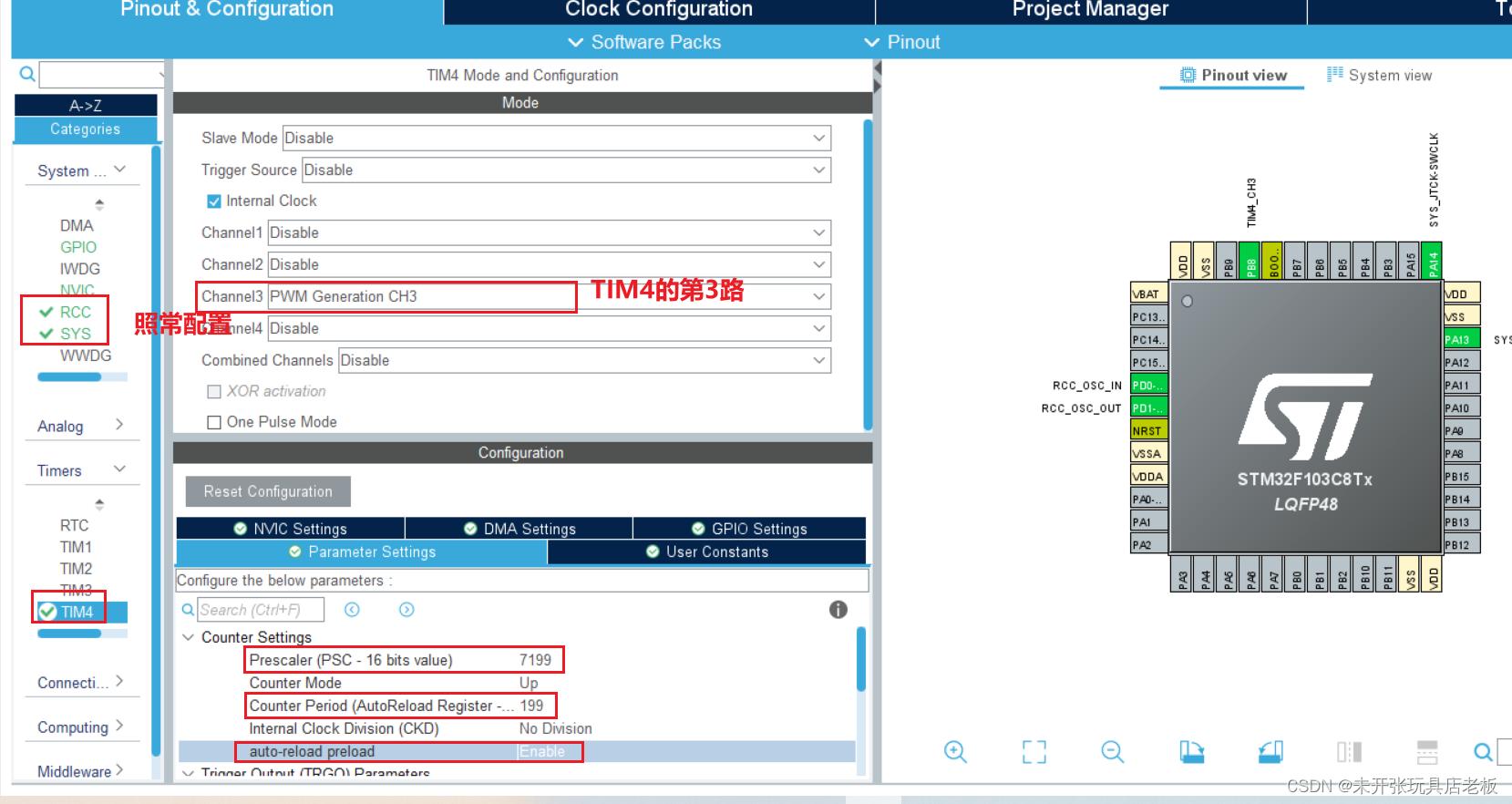Click the PA12 pin on the chip
Viewport: 1512px width, 804px height.
pyautogui.click(x=1462, y=362)
